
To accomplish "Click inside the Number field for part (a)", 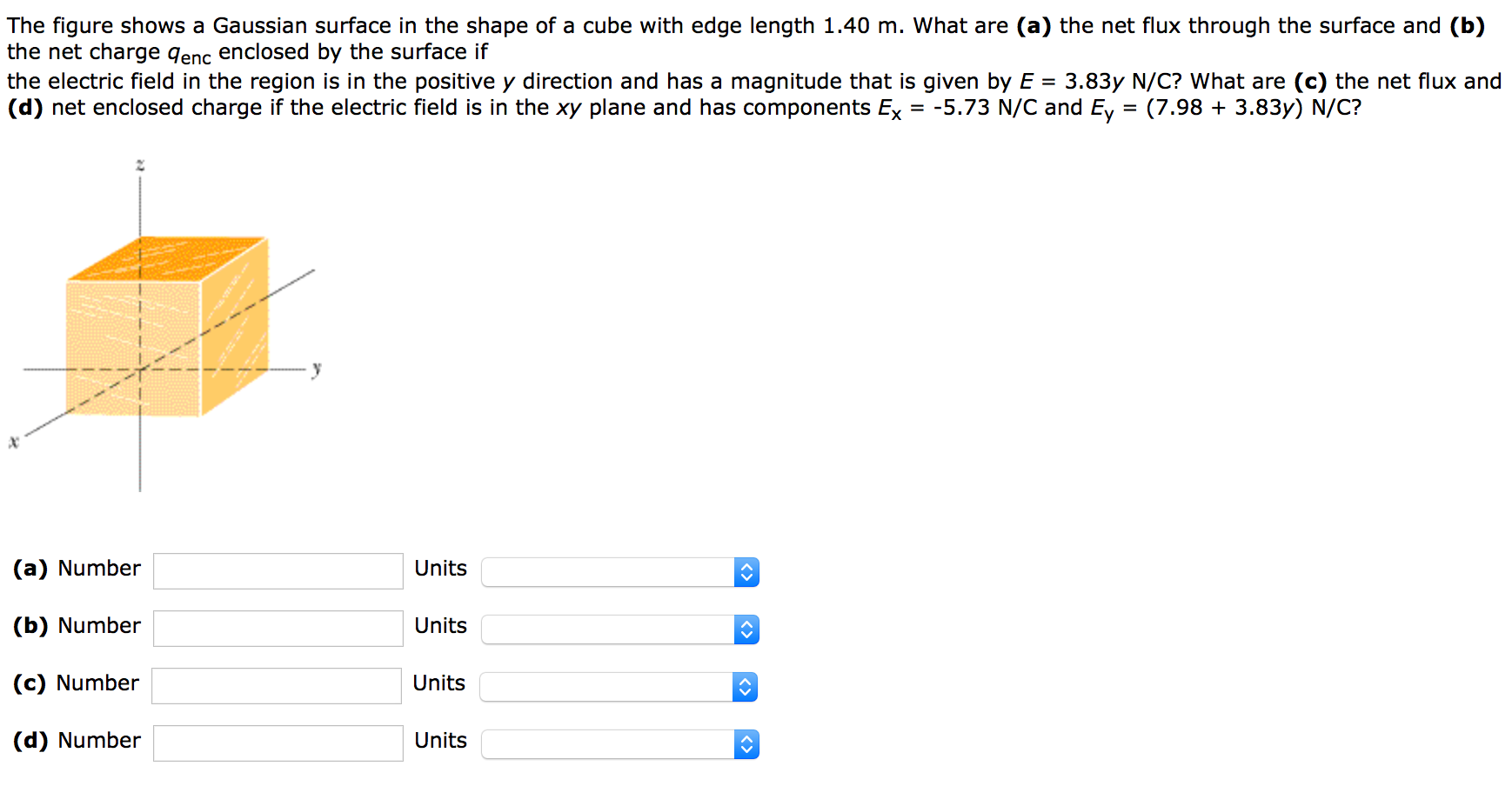I will (x=277, y=571).
